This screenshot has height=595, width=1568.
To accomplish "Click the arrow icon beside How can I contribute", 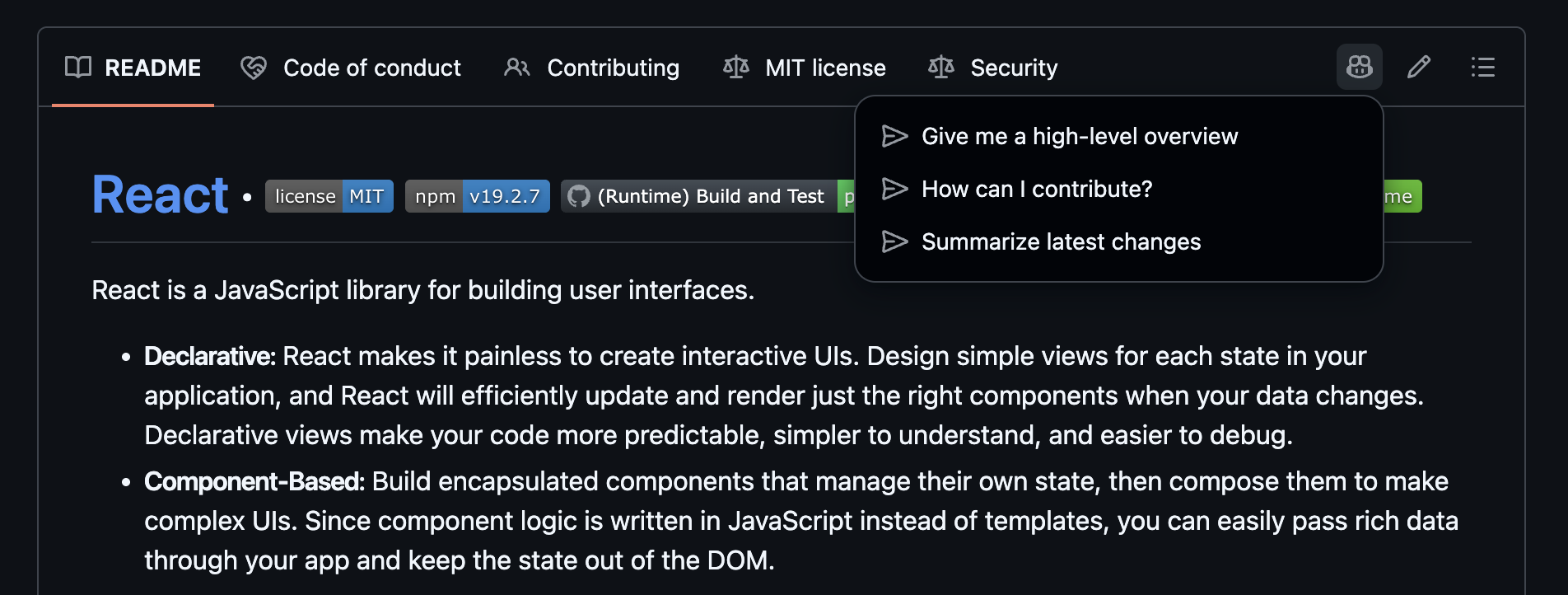I will click(x=894, y=189).
